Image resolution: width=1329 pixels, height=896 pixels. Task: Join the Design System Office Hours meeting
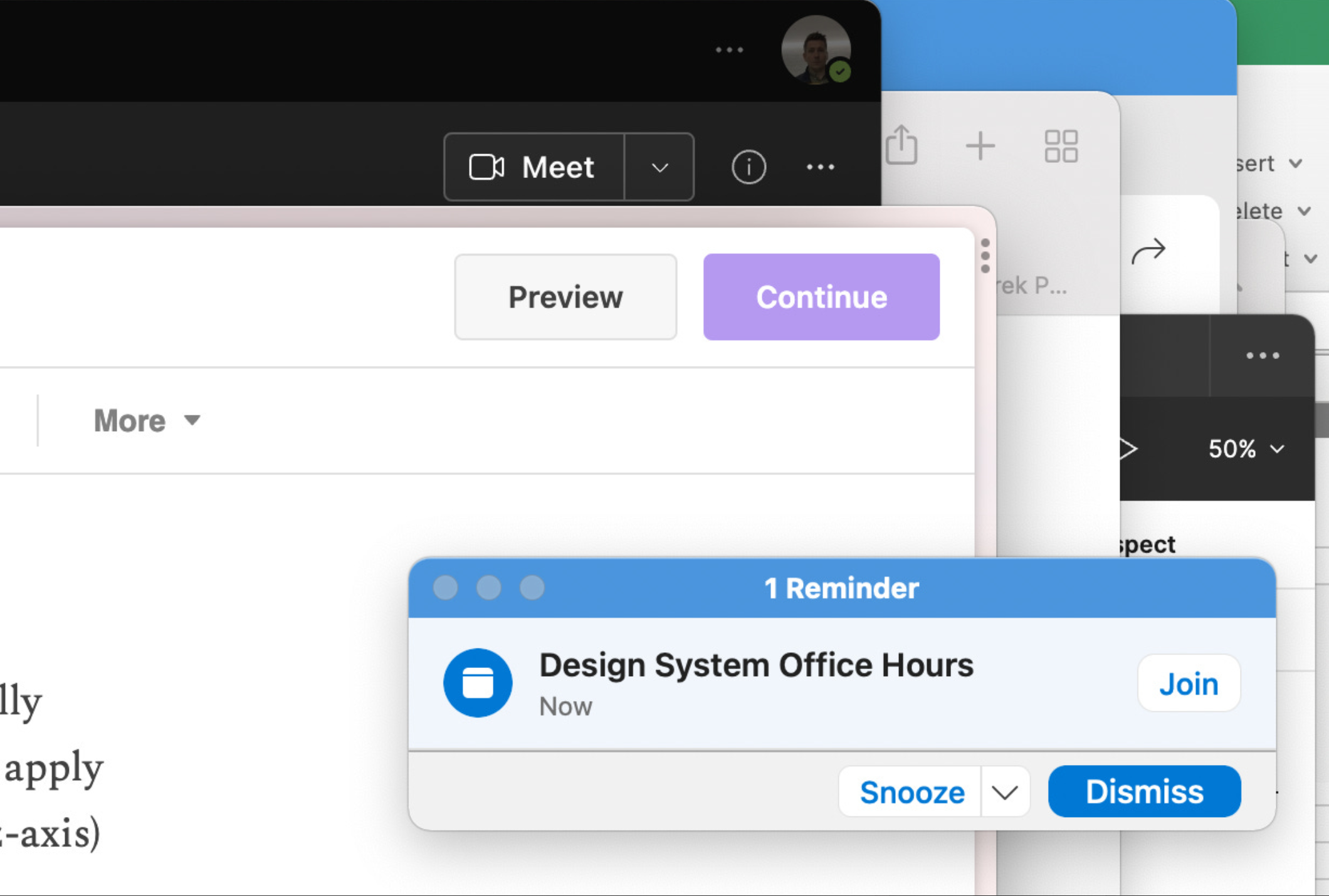[x=1188, y=684]
